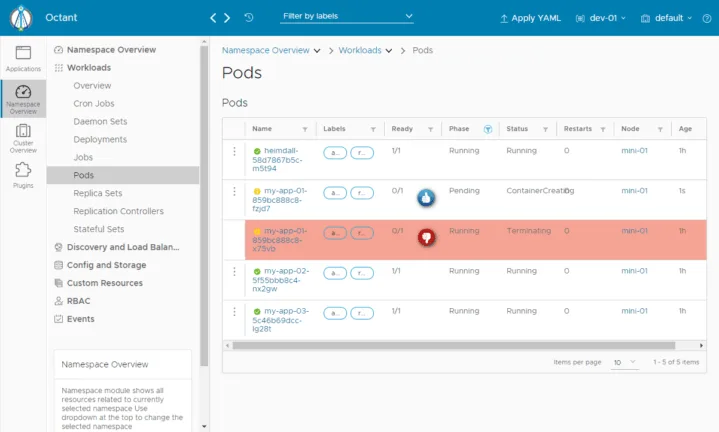
Task: Click the Workloads breadcrumb link
Action: click(360, 50)
